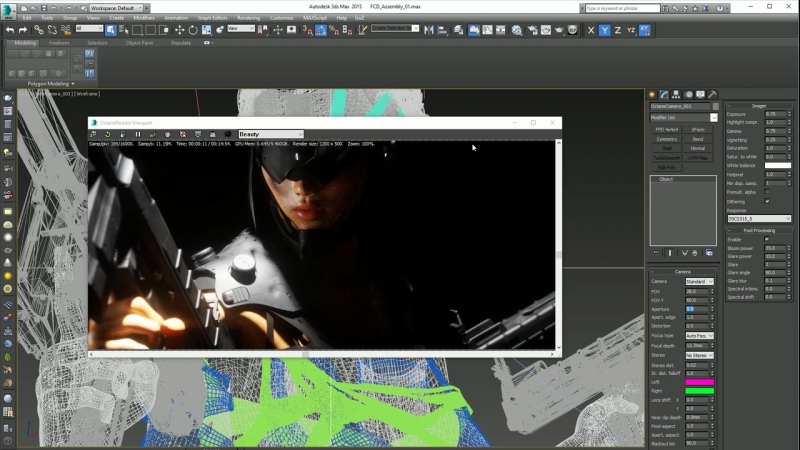Click the Undo arrow in main toolbar
Screen dimensions: 800x450
click(x=10, y=30)
